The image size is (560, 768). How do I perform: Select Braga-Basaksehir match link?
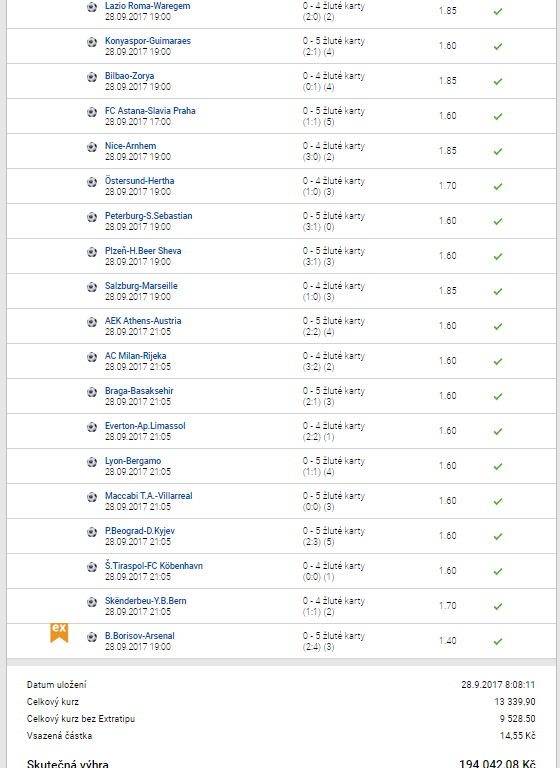[x=139, y=391]
